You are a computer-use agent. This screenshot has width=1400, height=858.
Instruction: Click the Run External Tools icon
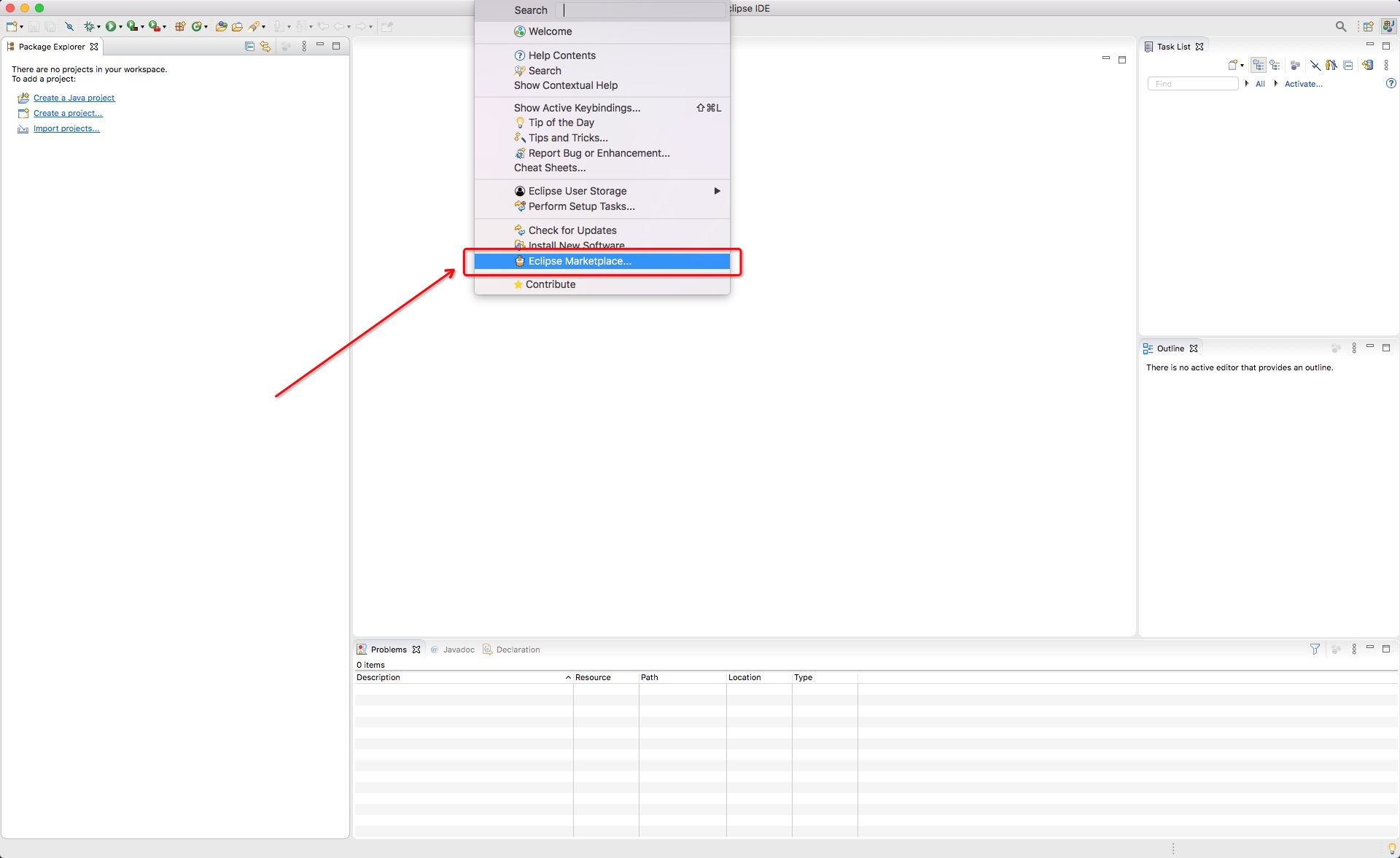pos(154,26)
